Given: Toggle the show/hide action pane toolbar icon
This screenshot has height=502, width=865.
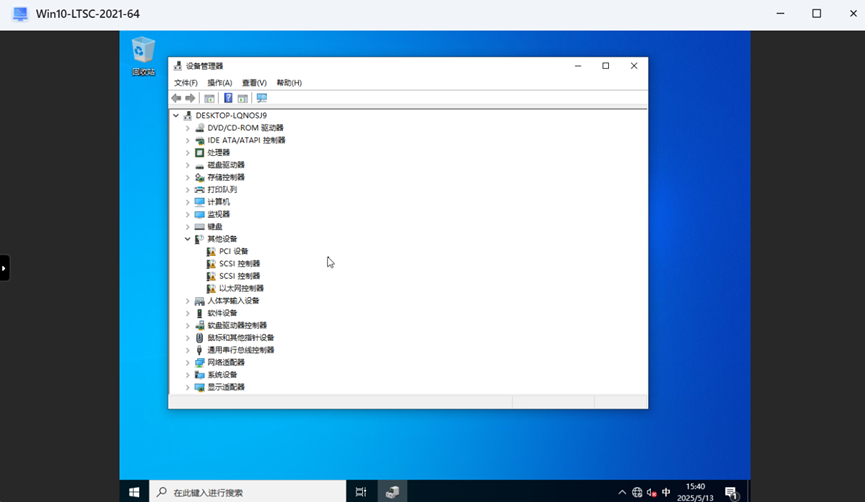Looking at the screenshot, I should (242, 98).
